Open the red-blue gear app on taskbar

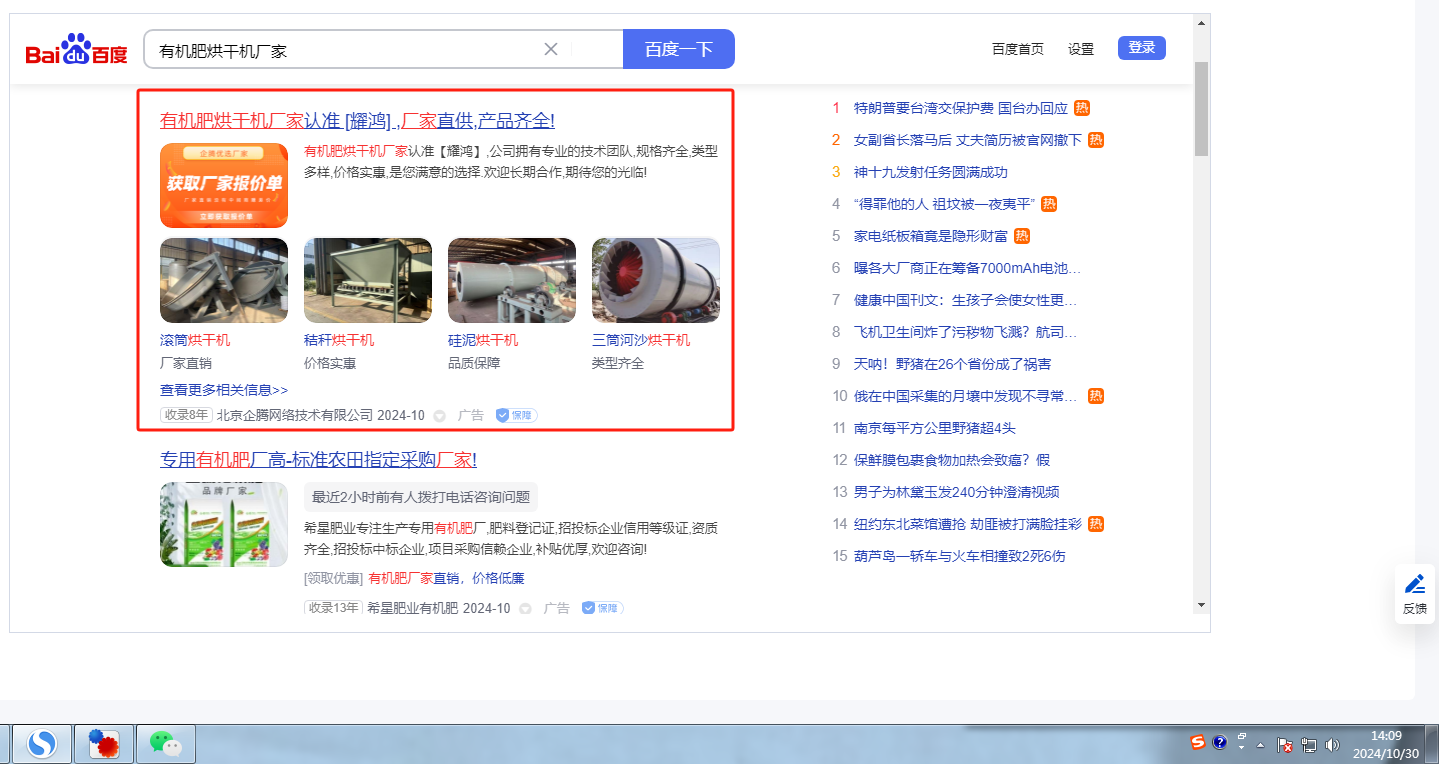[x=103, y=743]
